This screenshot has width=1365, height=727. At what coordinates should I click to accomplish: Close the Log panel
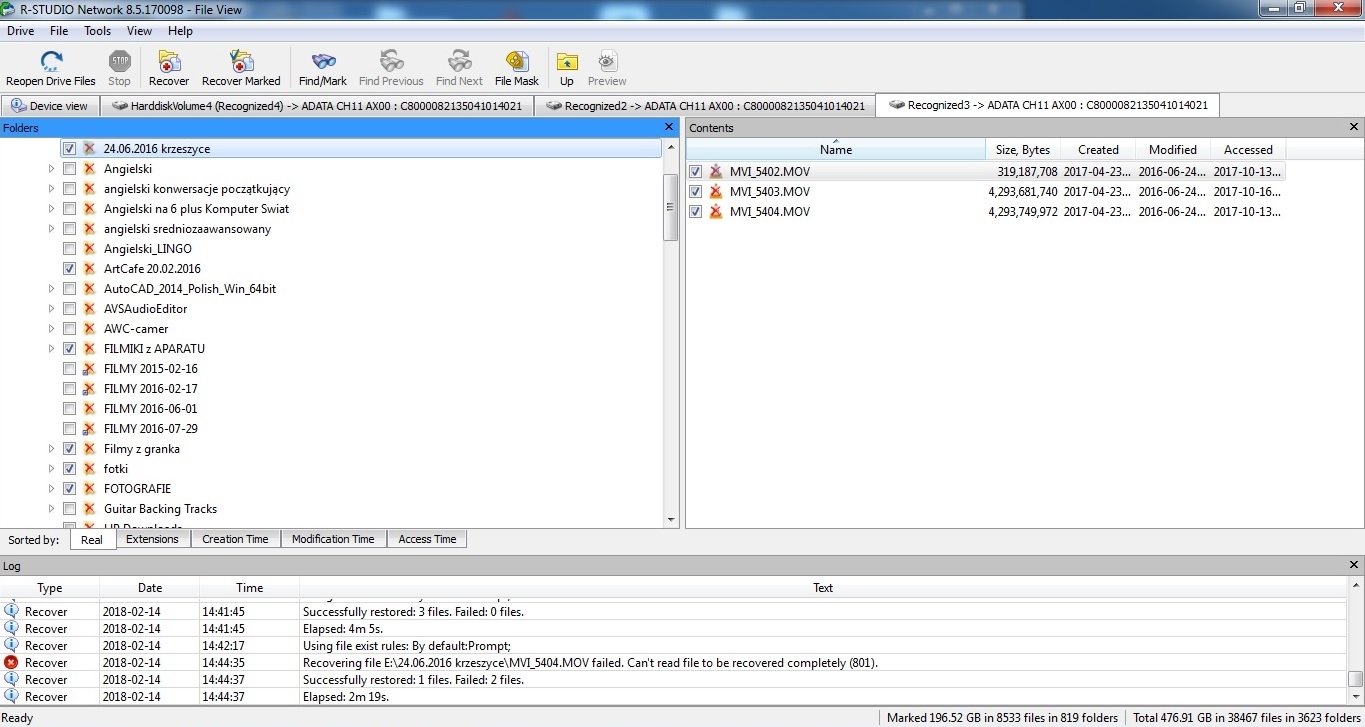(x=1354, y=566)
